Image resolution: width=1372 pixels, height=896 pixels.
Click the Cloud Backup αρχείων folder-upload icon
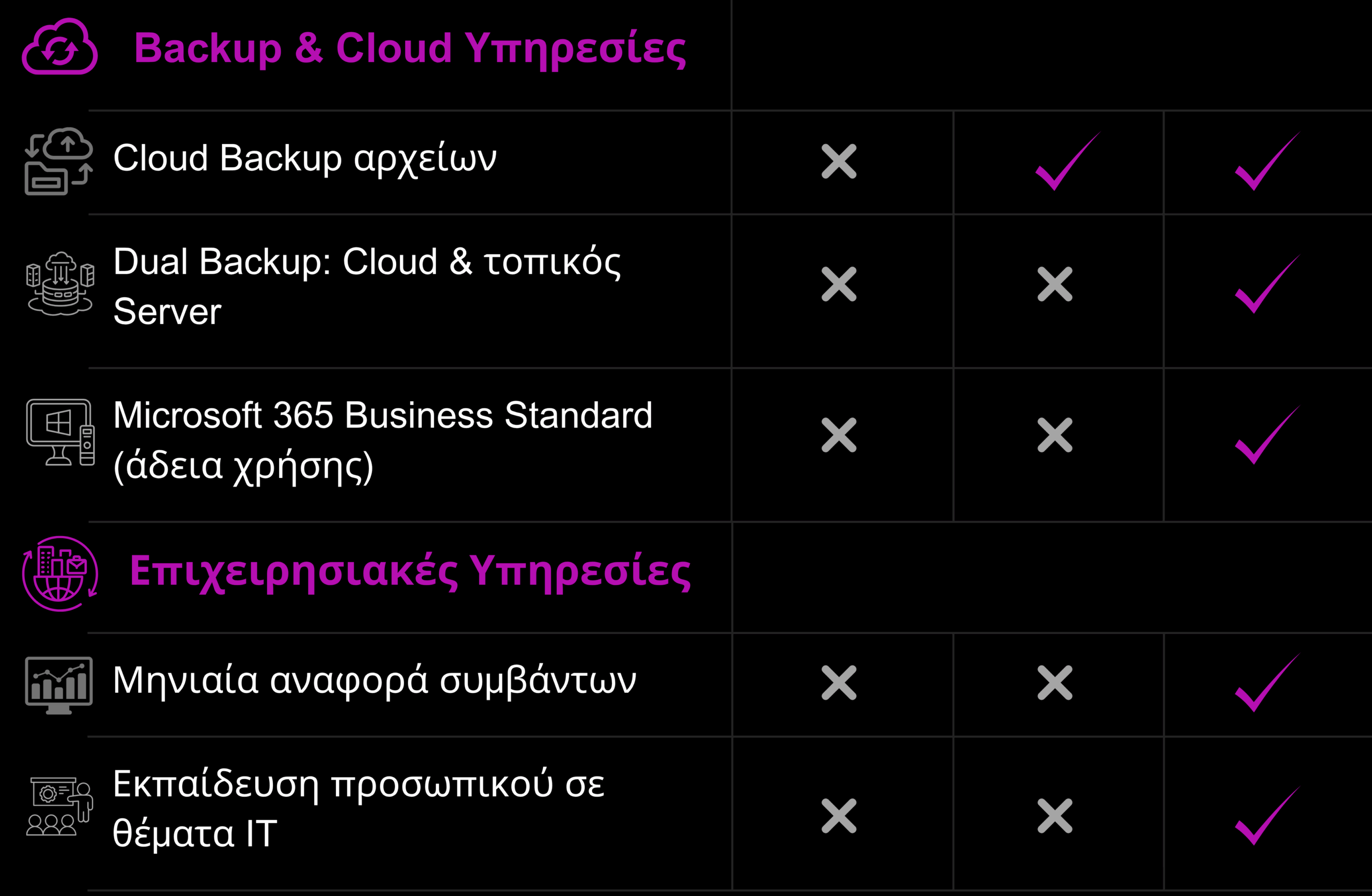click(59, 161)
